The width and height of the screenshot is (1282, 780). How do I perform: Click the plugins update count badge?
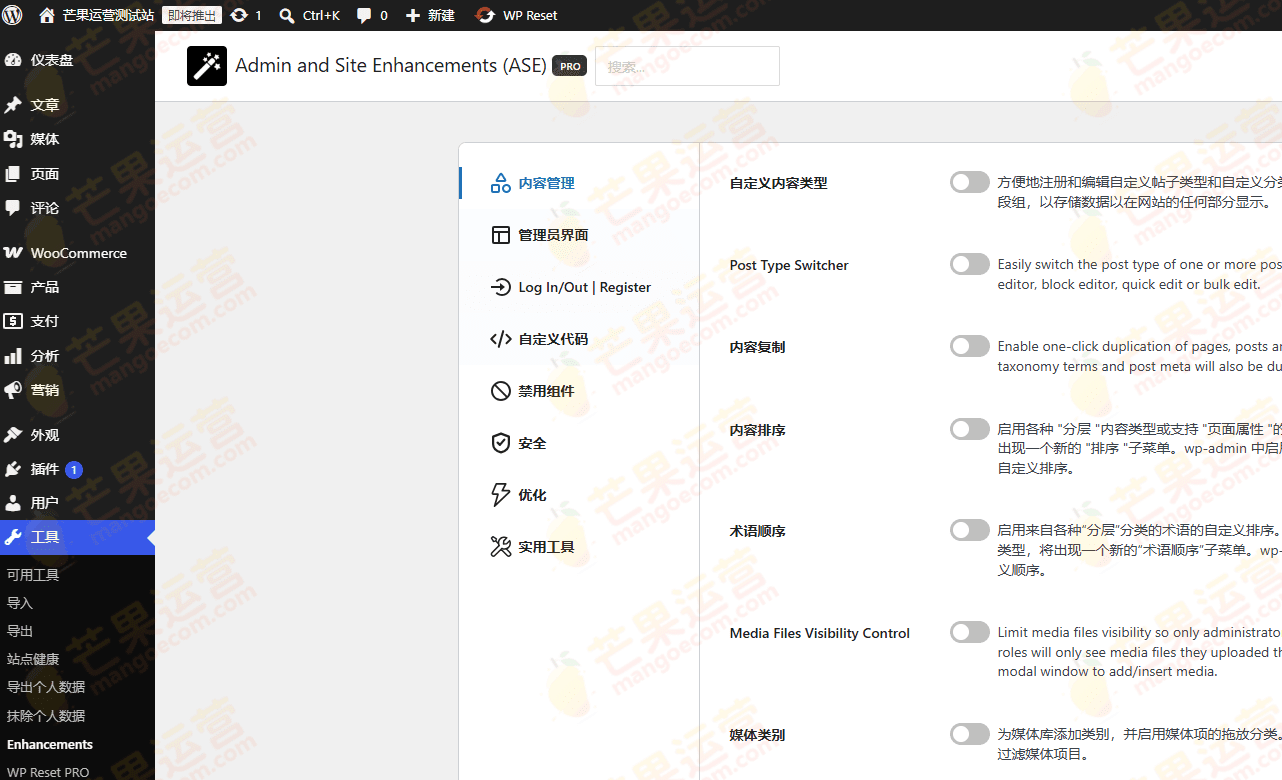click(74, 469)
